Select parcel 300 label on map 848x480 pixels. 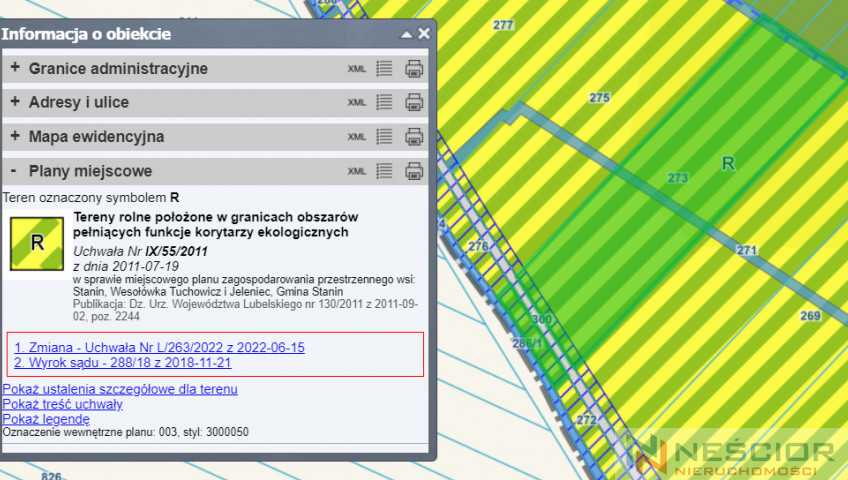[x=542, y=319]
